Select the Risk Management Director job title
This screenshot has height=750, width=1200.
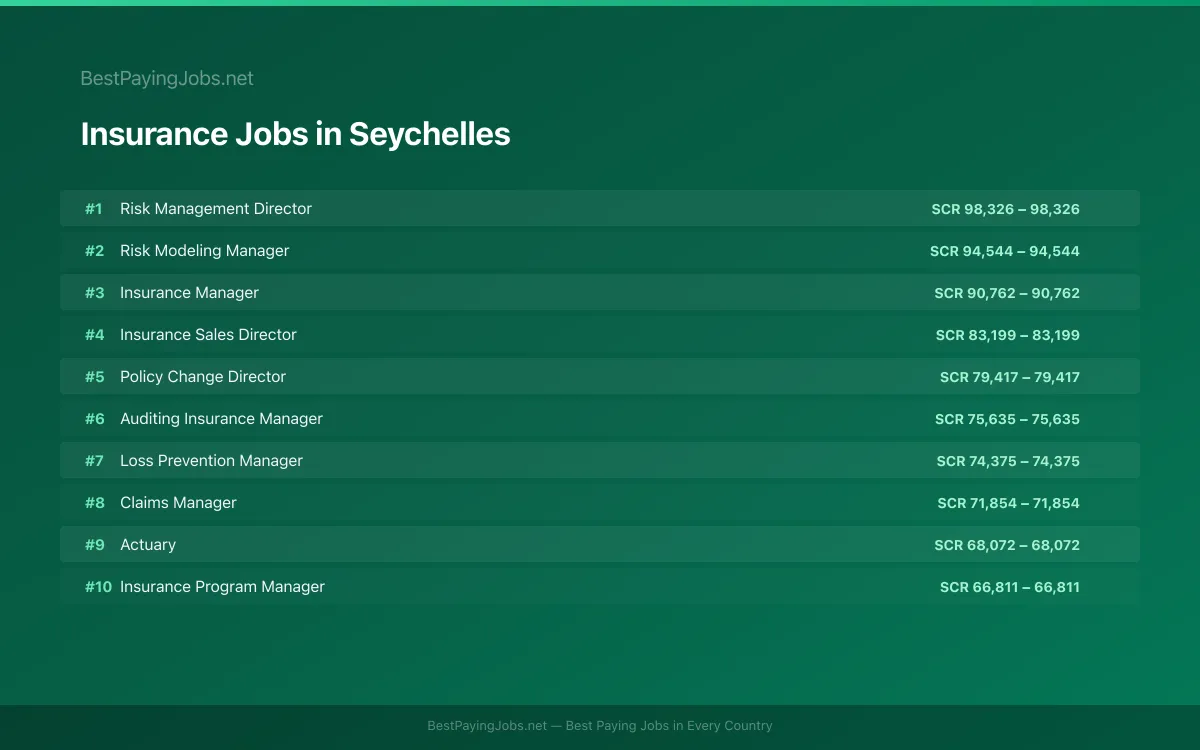[x=216, y=209]
